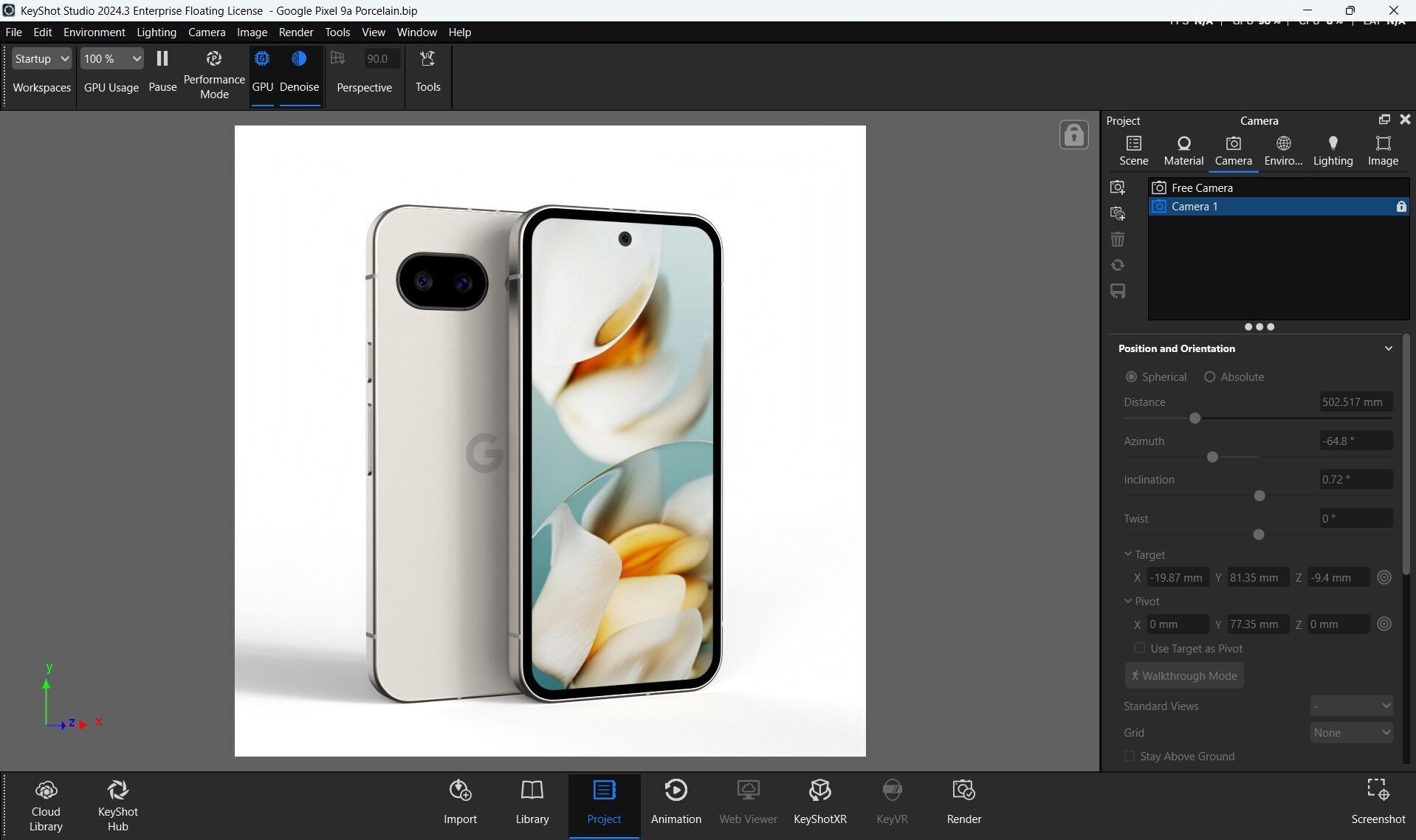
Task: Click the delete camera trash icon
Action: 1118,239
